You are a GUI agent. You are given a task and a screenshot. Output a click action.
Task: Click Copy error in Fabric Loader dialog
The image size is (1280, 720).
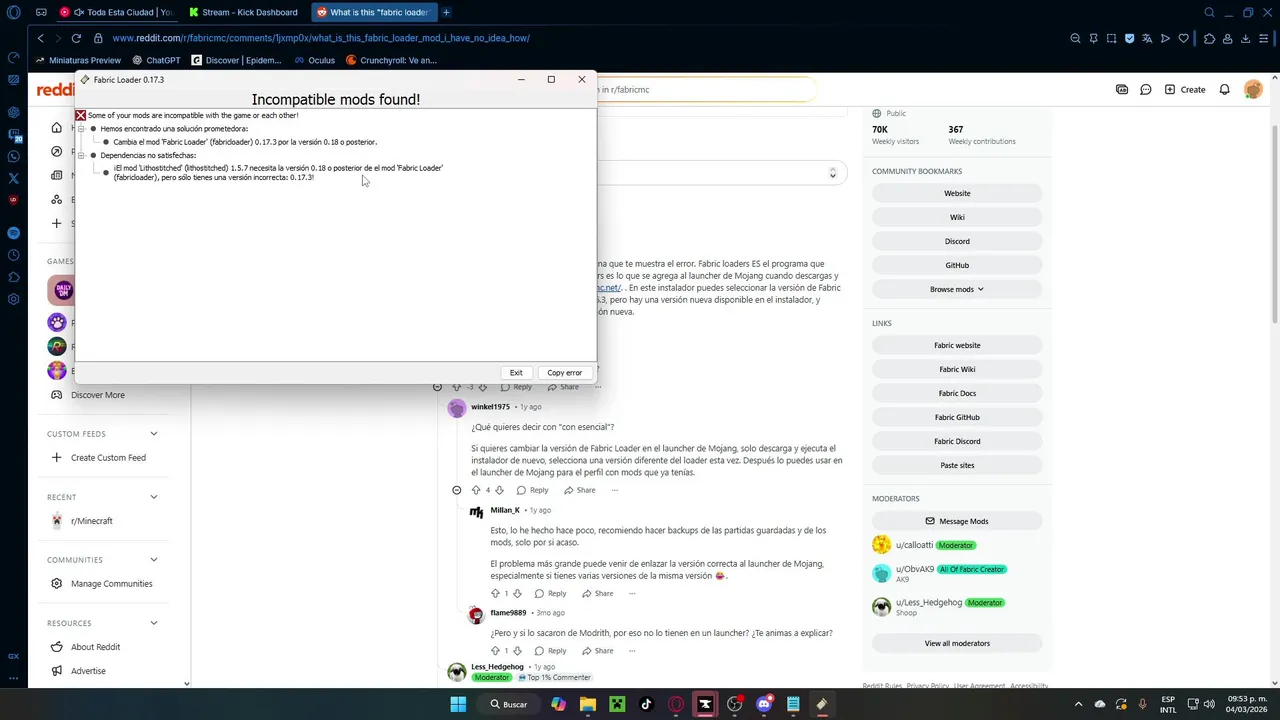pyautogui.click(x=564, y=372)
